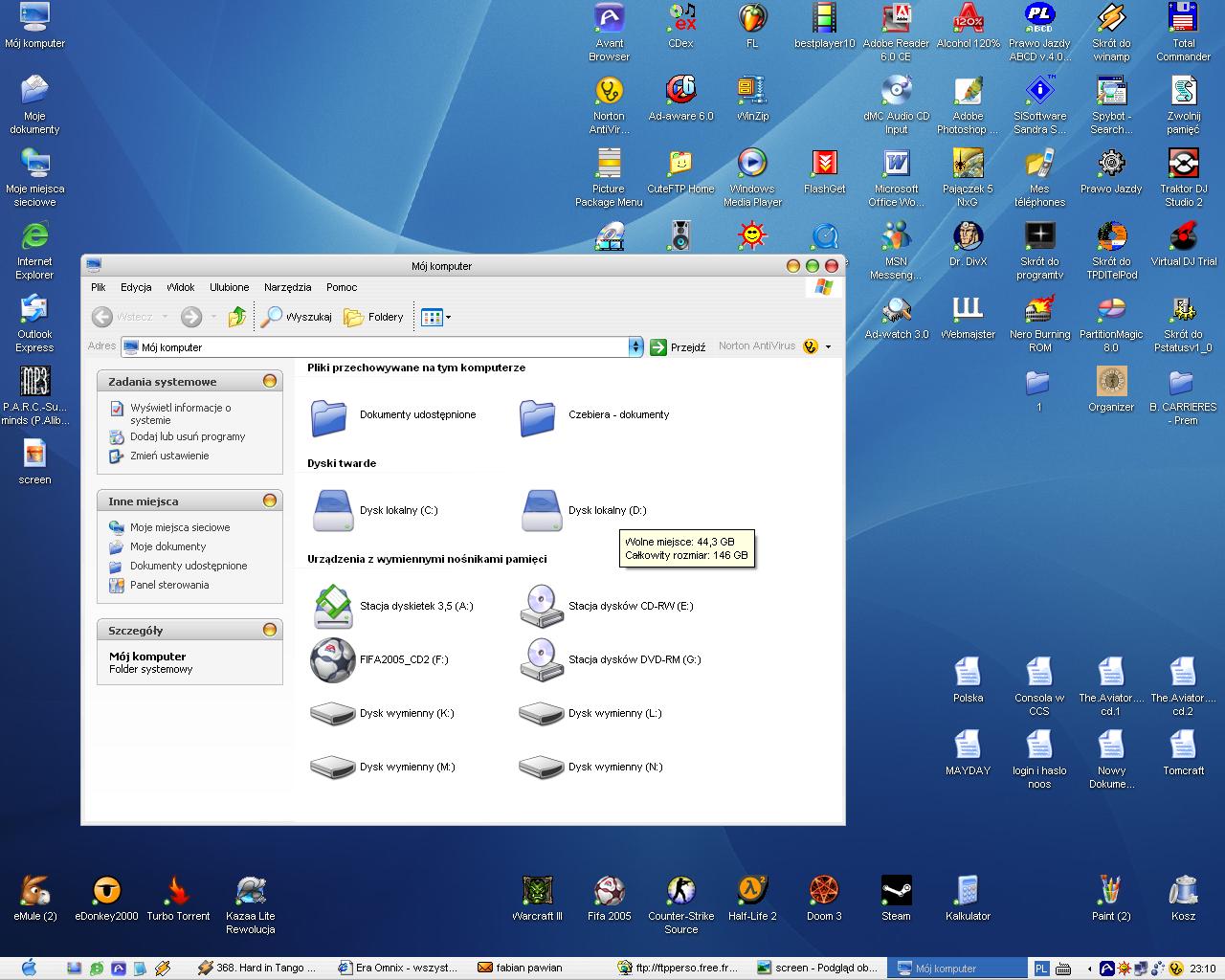The image size is (1225, 980).
Task: Open the Panel sterowania link
Action: (169, 585)
